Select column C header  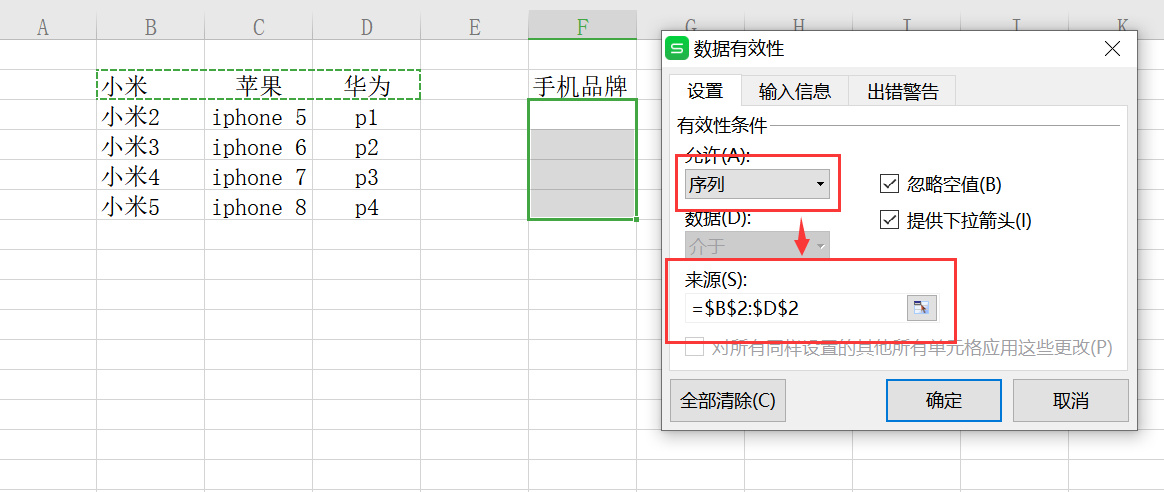258,27
